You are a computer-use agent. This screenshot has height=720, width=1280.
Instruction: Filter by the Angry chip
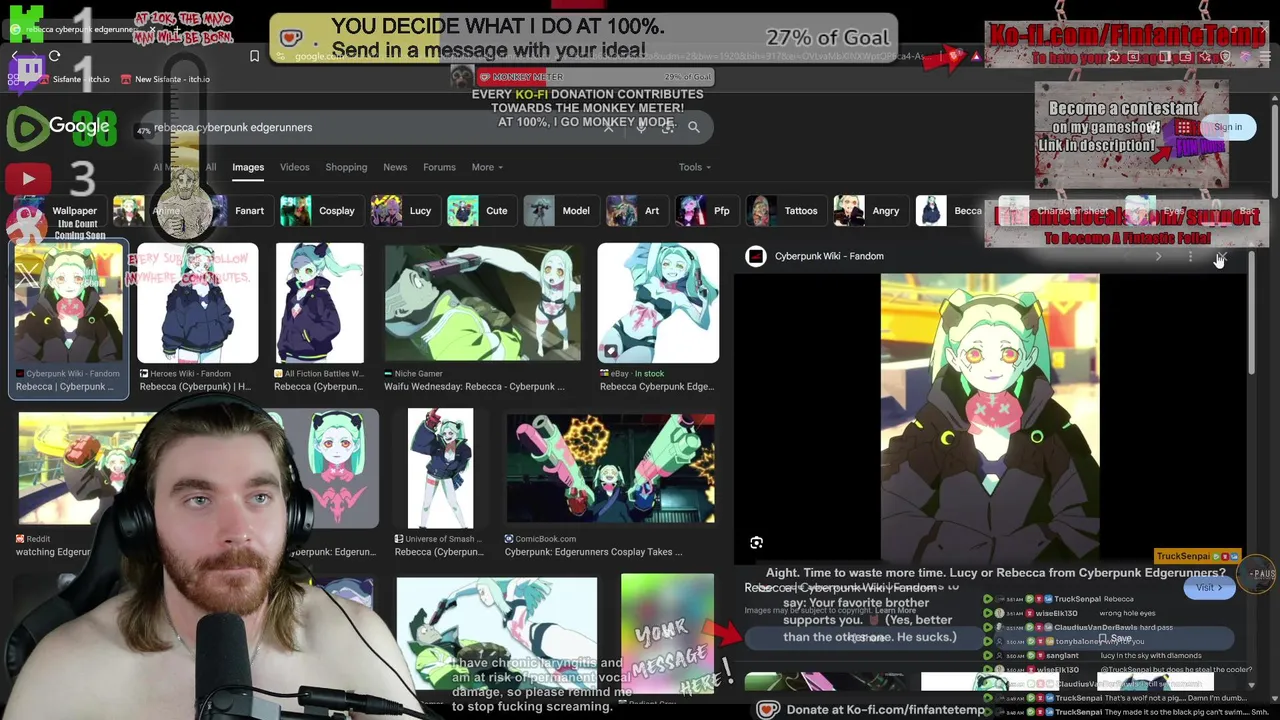(869, 211)
